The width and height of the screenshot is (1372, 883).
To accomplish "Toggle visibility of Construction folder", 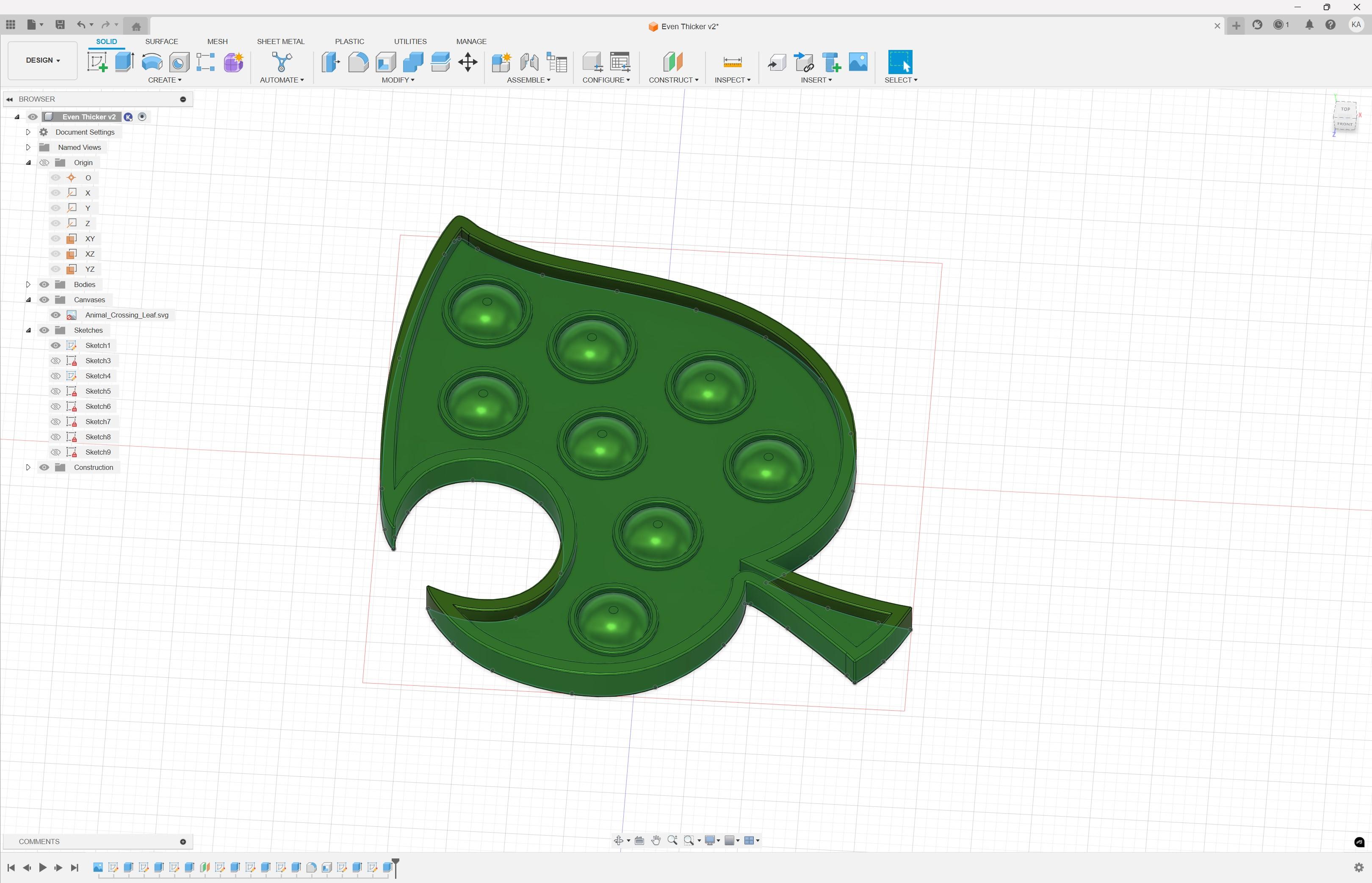I will (44, 467).
